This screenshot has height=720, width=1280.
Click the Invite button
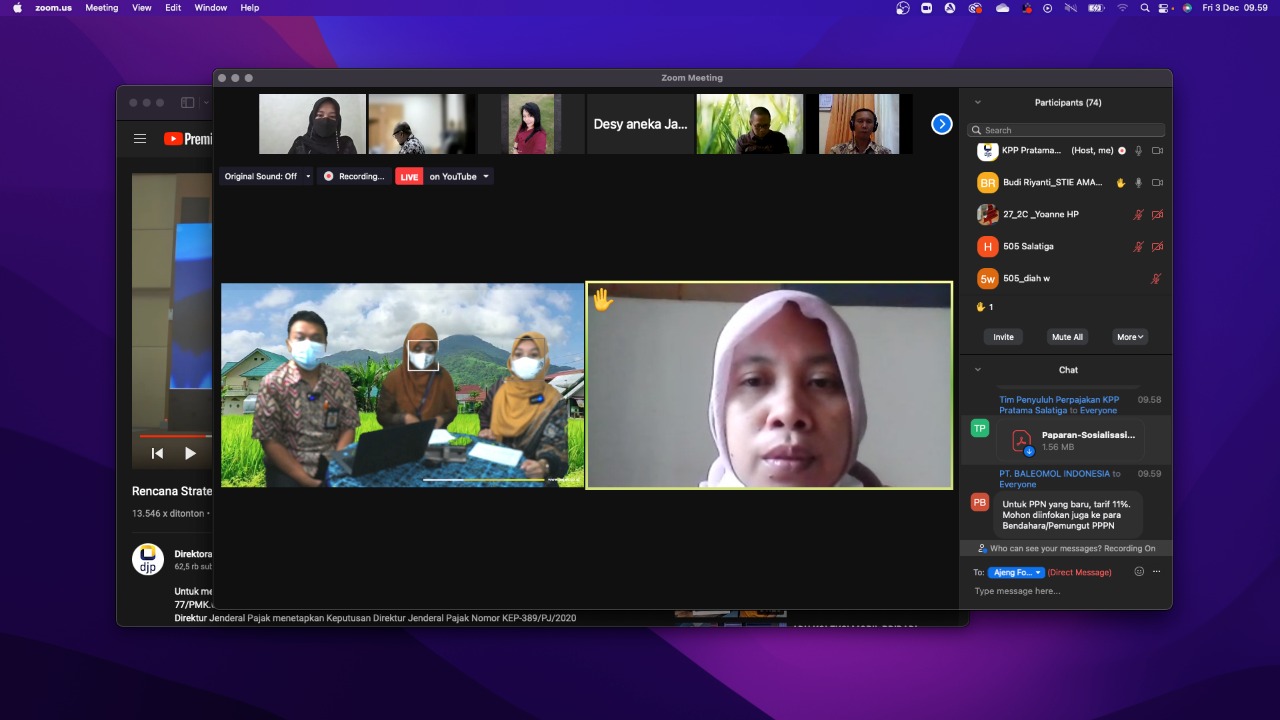(1003, 337)
